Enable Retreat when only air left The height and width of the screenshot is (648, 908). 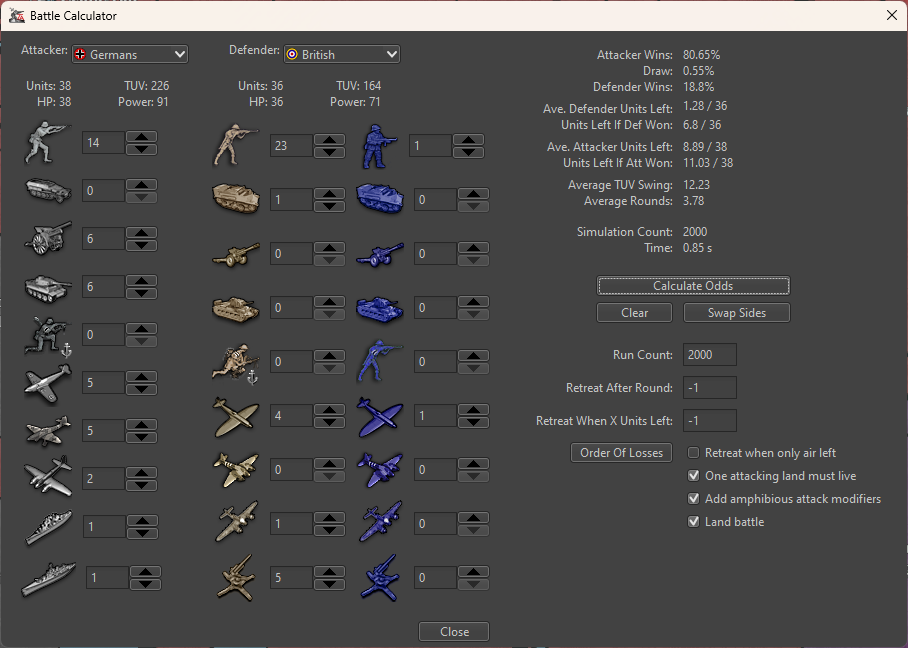tap(695, 453)
